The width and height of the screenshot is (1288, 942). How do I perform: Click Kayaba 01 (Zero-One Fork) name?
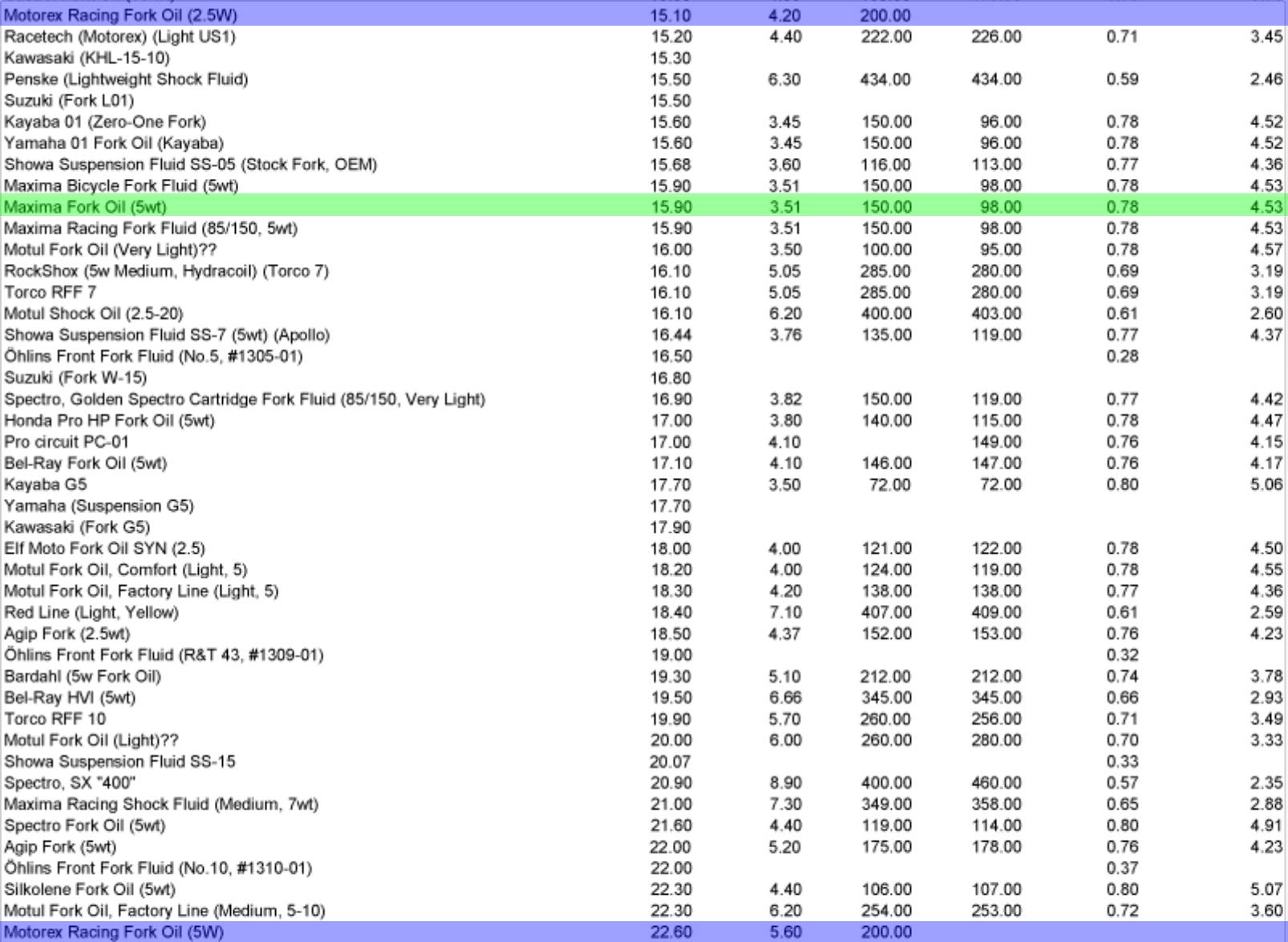[x=105, y=122]
